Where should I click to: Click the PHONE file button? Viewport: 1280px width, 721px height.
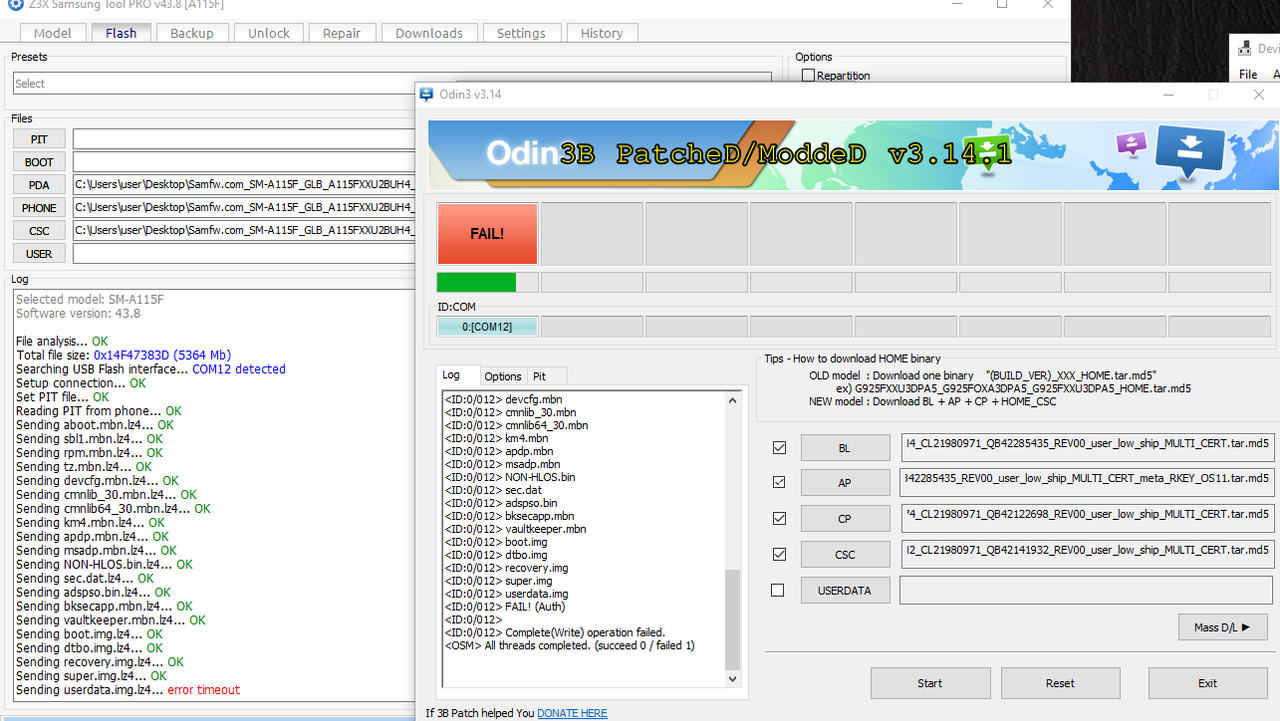coord(39,208)
